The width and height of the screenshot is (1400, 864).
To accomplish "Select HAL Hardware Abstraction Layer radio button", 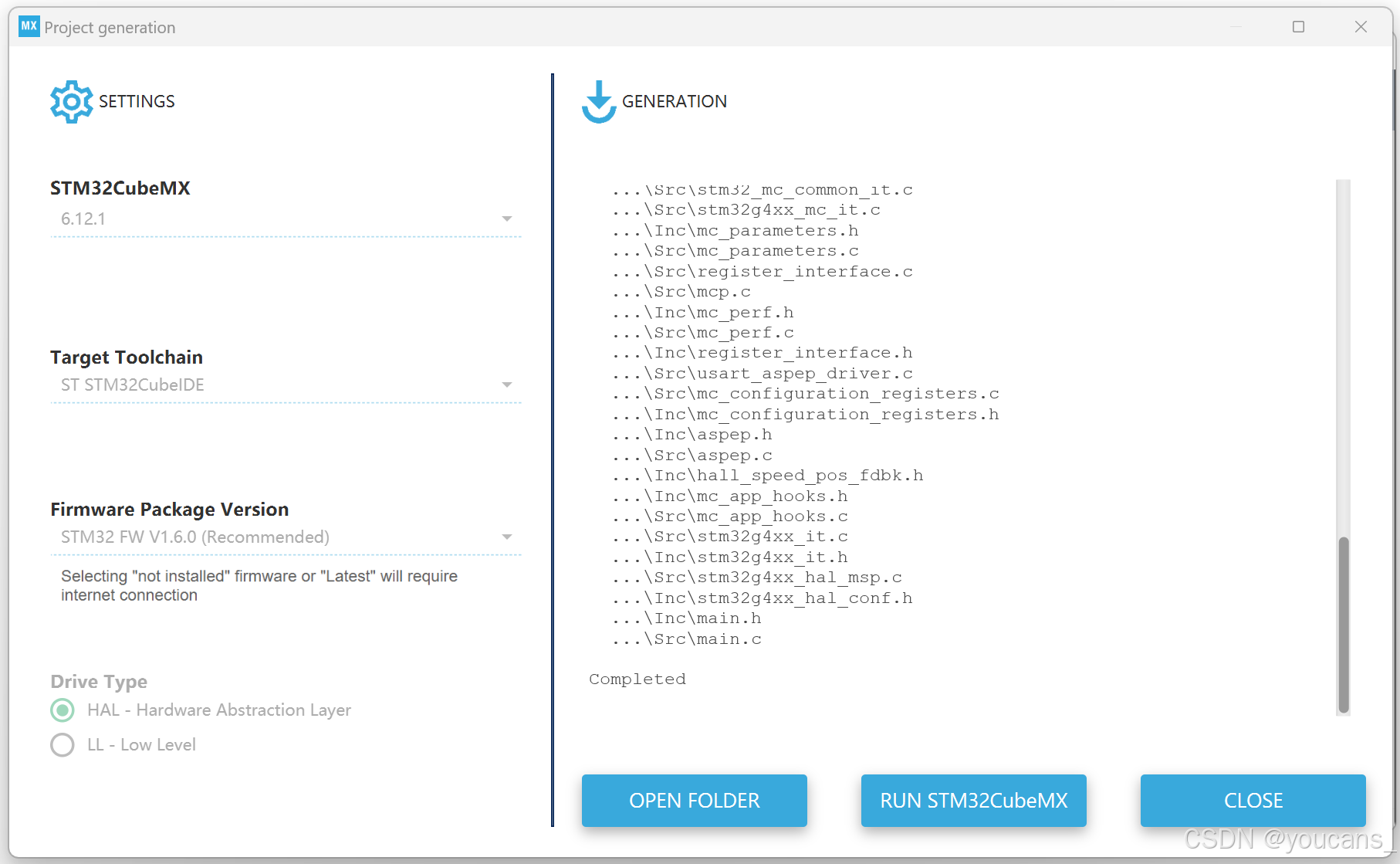I will click(63, 710).
